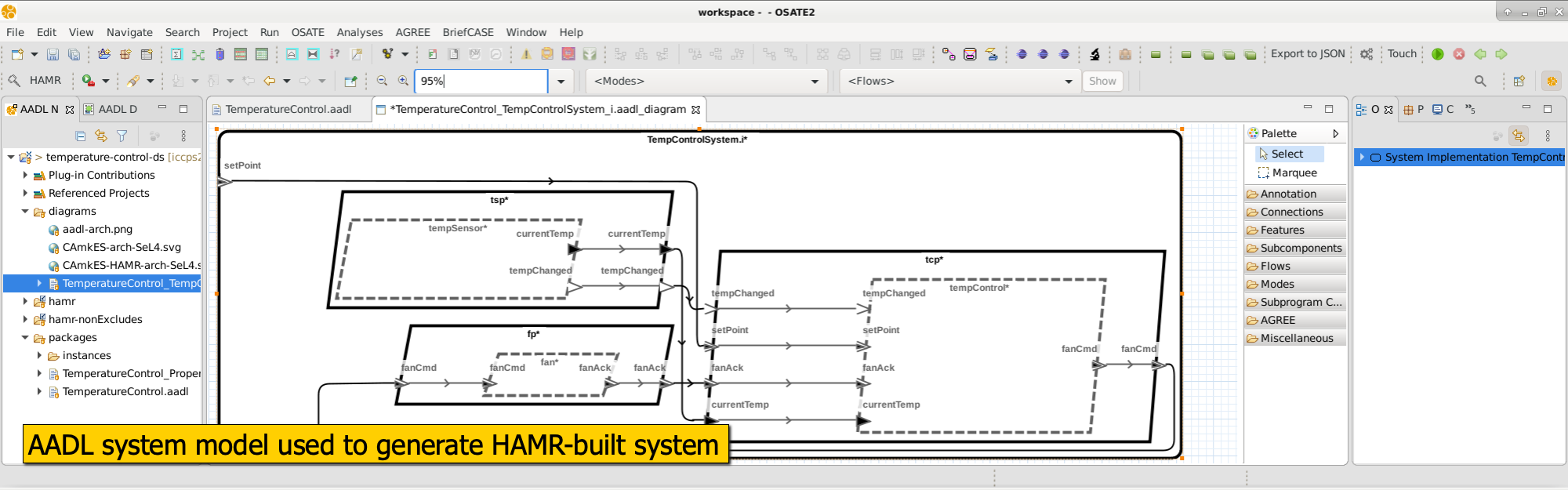Collapse all in AADL Navigator toolbar
The height and width of the screenshot is (490, 1568).
click(80, 136)
